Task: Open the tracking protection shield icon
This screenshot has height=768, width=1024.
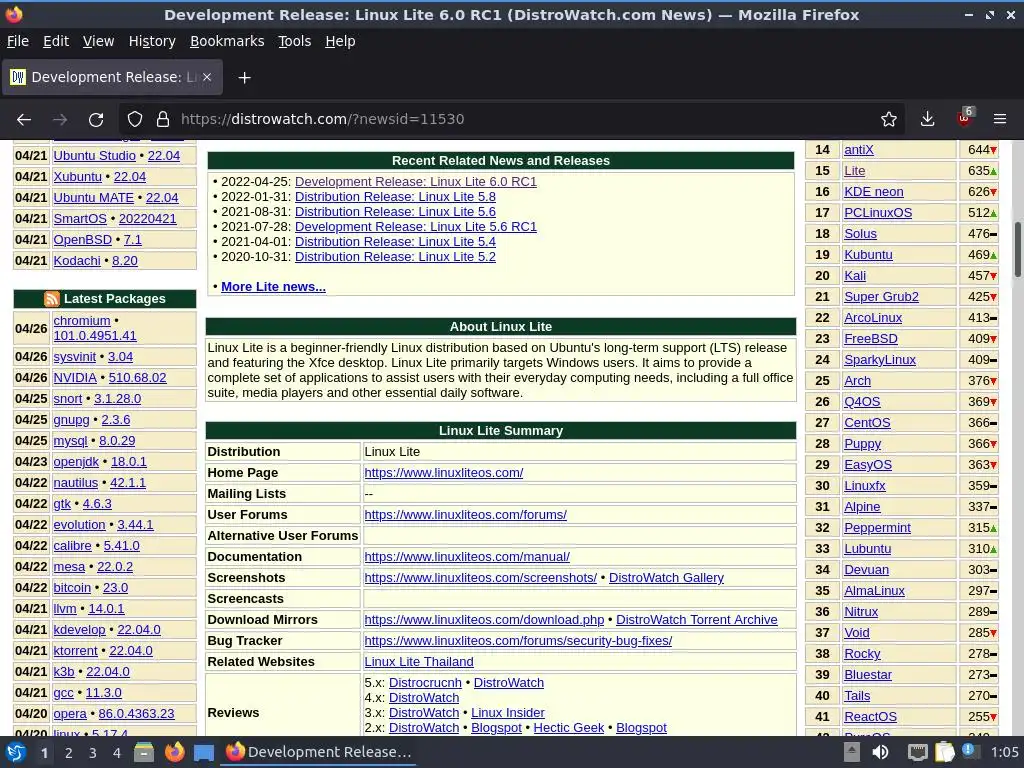Action: [135, 120]
